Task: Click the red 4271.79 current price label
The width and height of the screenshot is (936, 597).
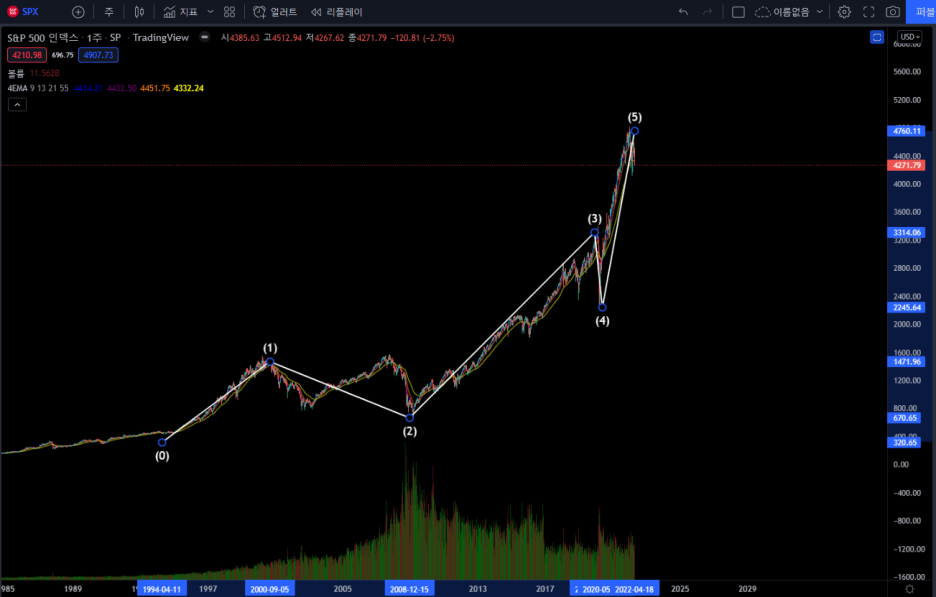Action: click(906, 165)
